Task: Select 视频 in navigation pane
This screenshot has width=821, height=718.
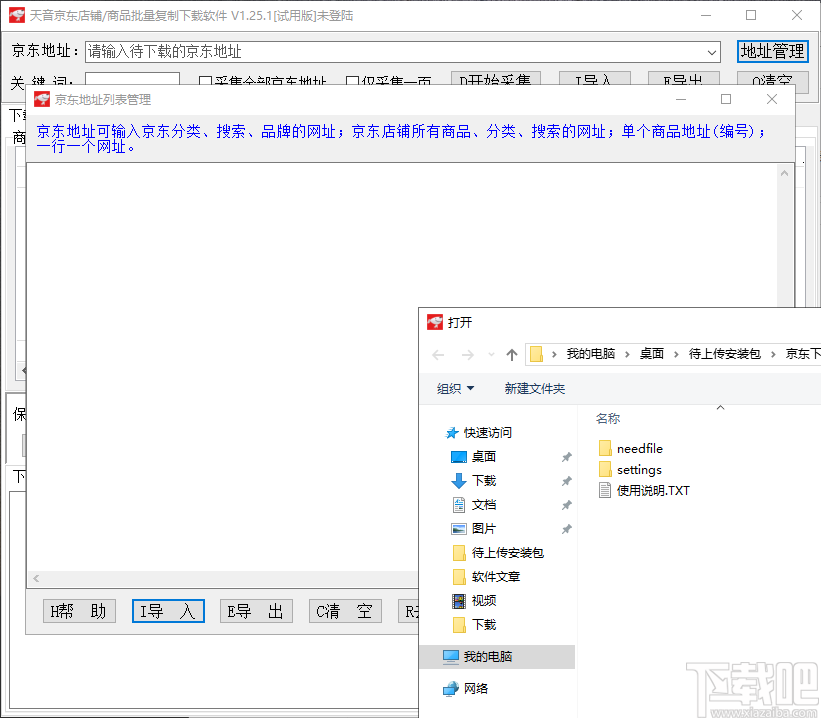Action: tap(473, 601)
